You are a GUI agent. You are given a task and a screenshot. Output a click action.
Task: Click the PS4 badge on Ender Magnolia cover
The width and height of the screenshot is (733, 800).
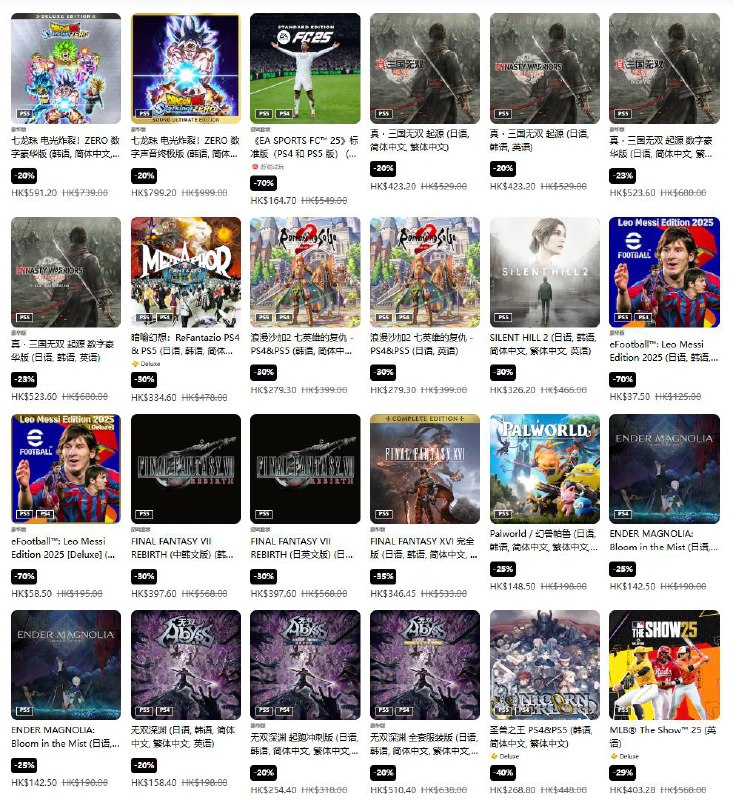coord(623,514)
